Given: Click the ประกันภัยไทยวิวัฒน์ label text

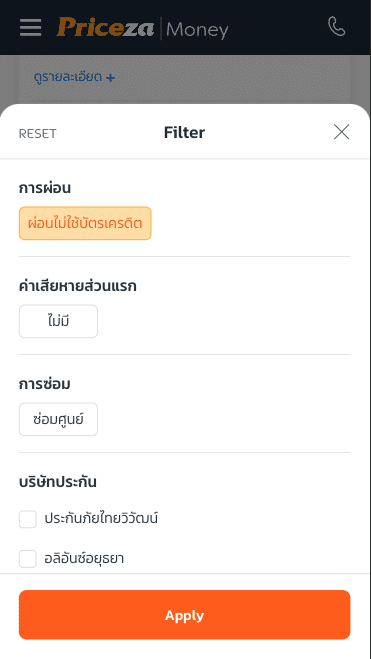Looking at the screenshot, I should tap(101, 519).
